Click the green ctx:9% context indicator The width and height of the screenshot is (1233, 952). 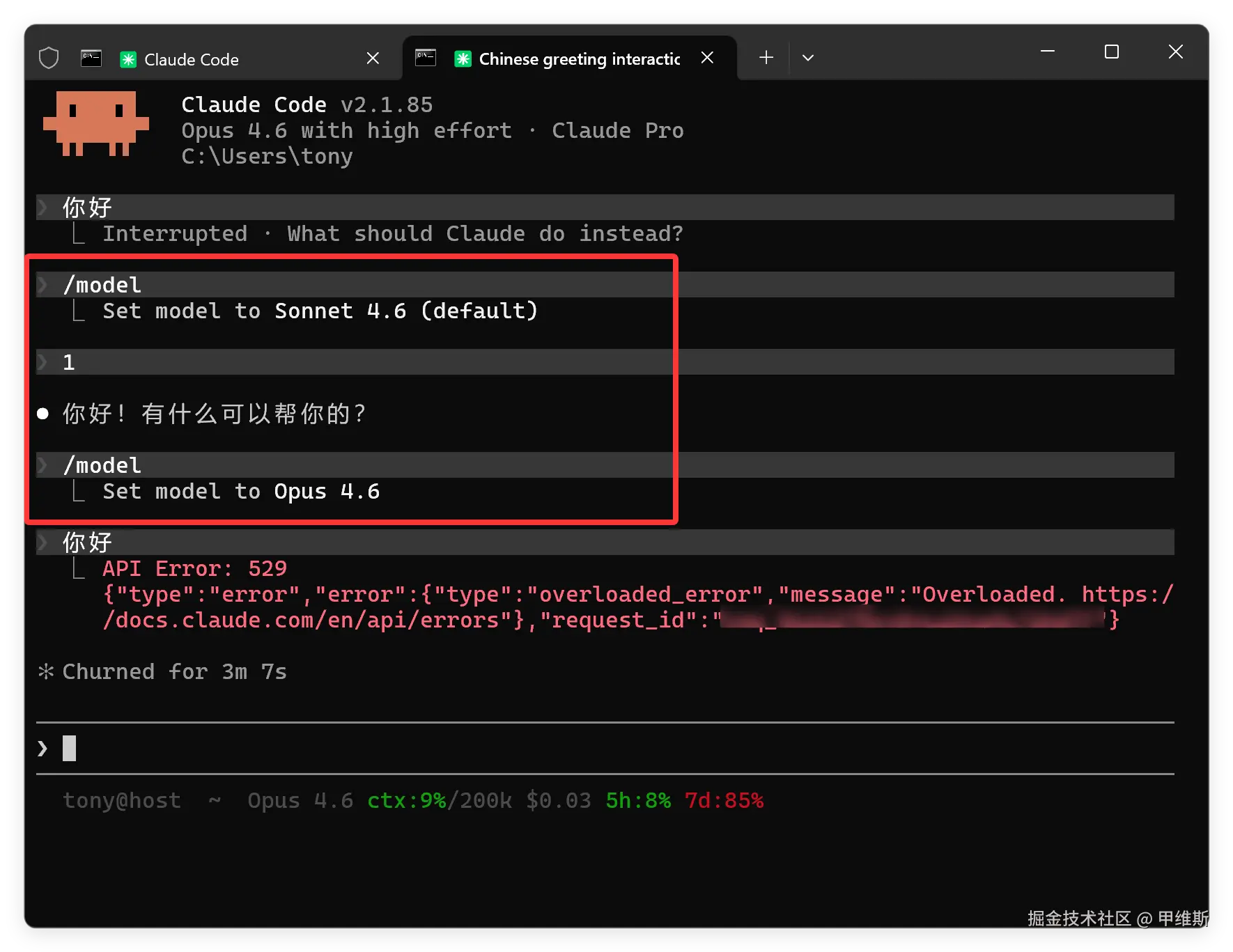tap(406, 801)
